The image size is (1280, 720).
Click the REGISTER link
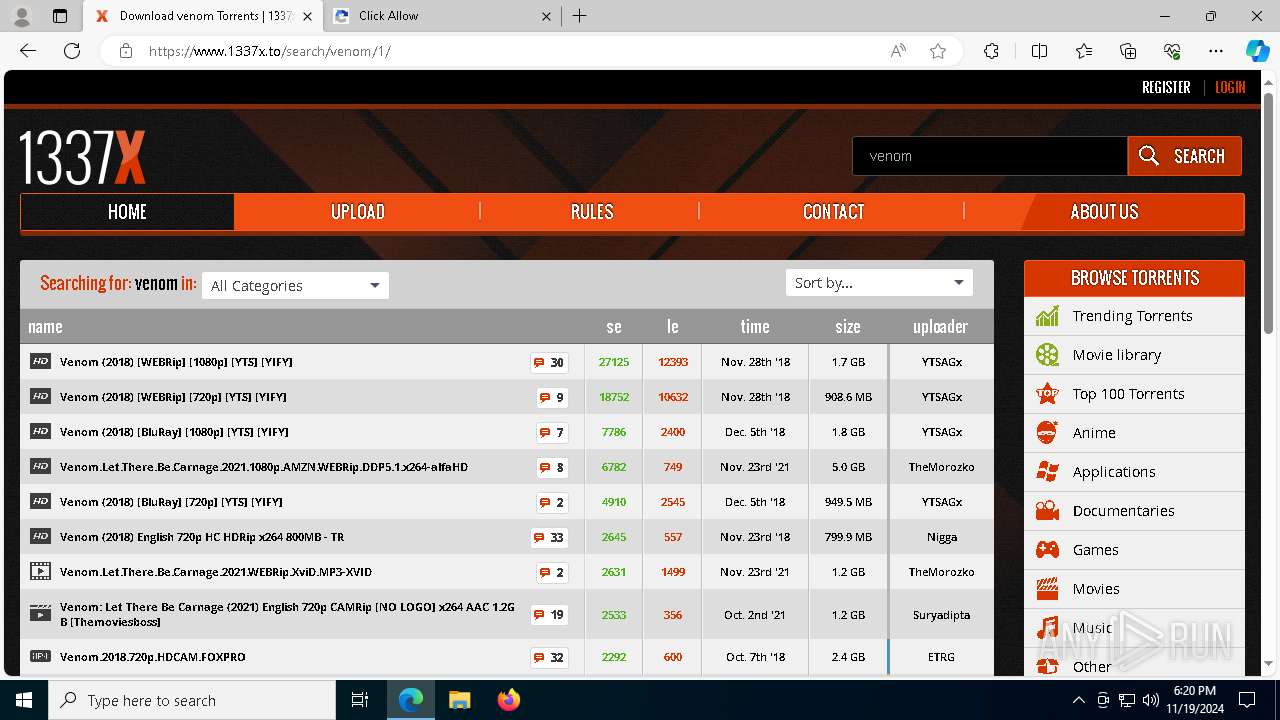1166,87
